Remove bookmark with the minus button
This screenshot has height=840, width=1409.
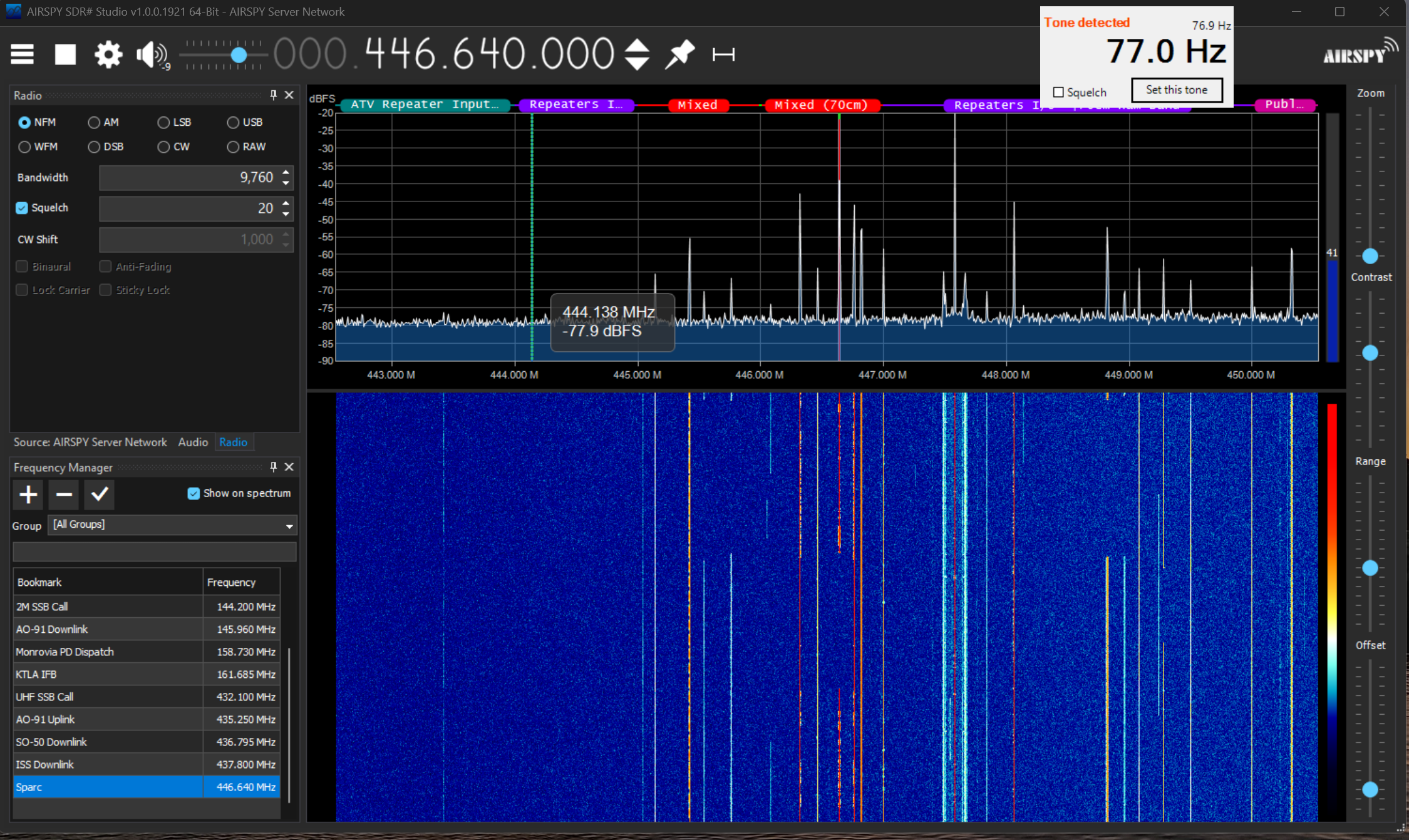(64, 494)
